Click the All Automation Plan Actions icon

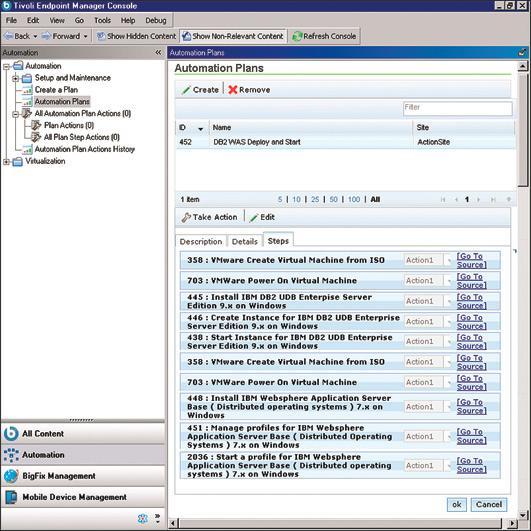26,113
